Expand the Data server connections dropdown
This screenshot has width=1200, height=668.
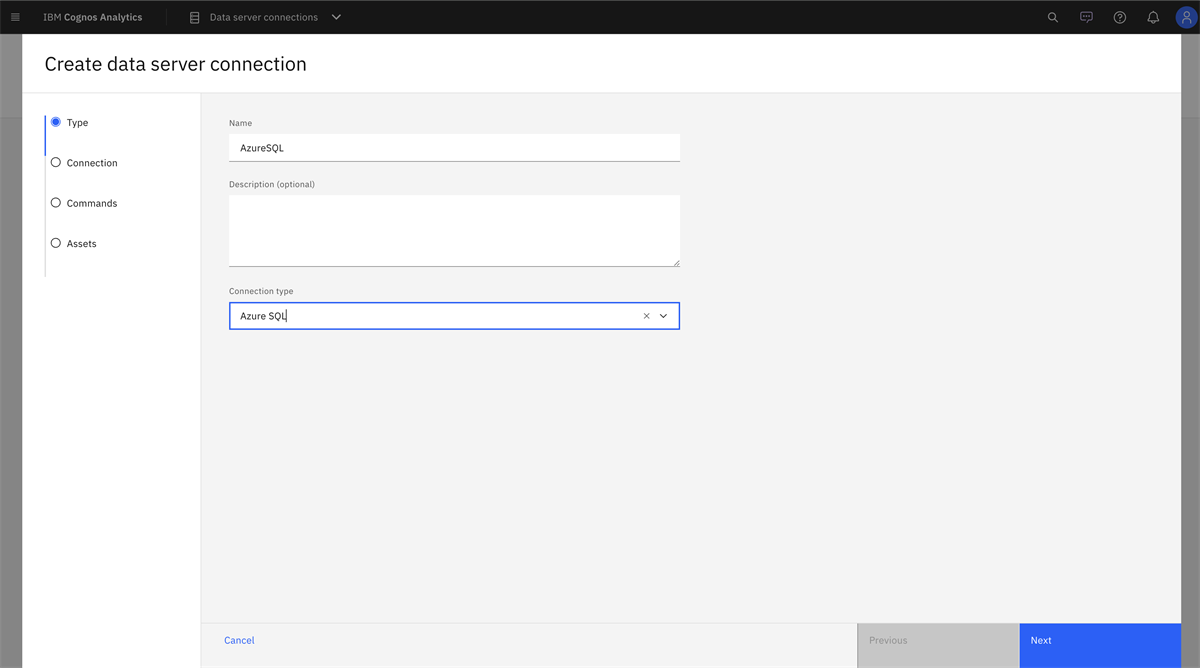point(336,16)
